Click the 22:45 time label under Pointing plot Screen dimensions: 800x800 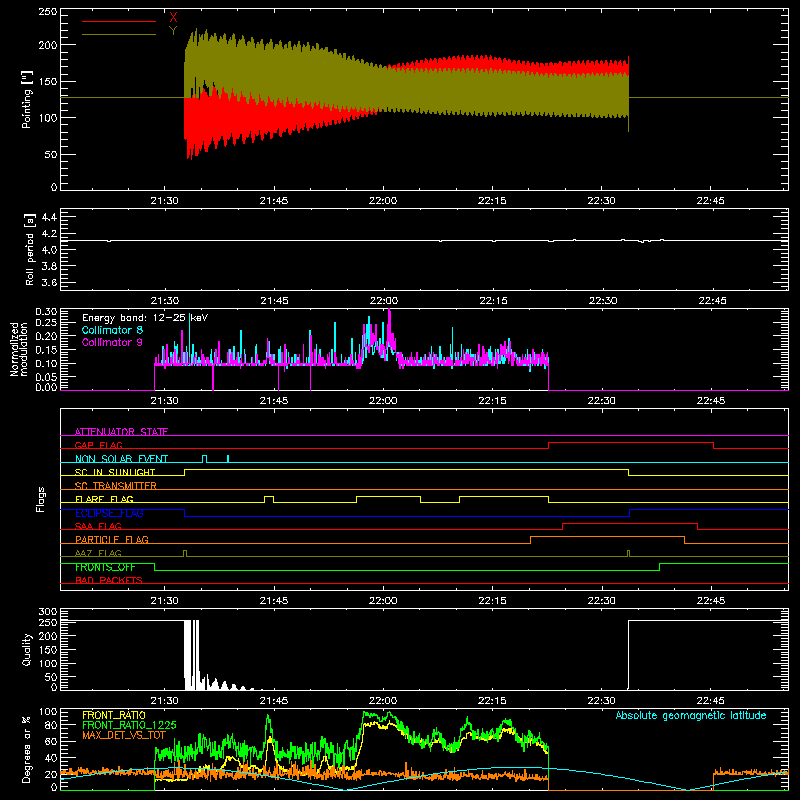[710, 201]
